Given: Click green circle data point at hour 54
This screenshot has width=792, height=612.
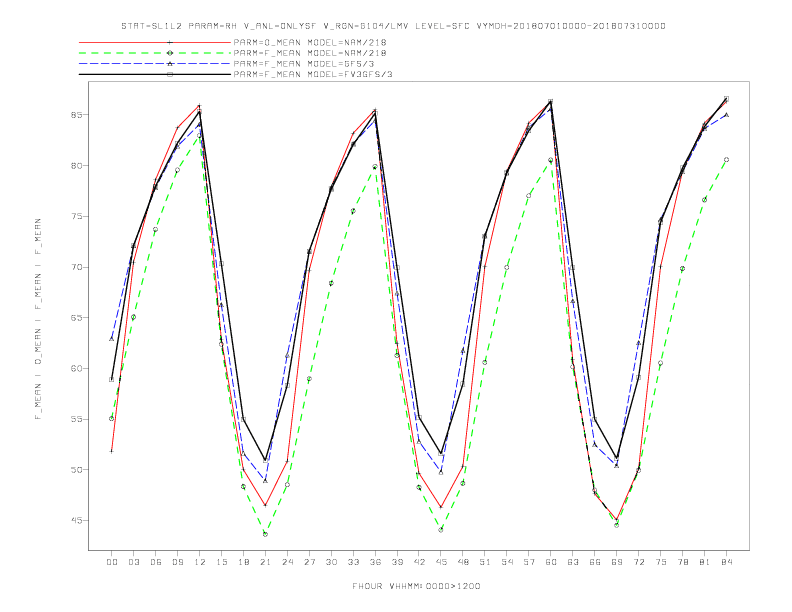Looking at the screenshot, I should tap(507, 268).
